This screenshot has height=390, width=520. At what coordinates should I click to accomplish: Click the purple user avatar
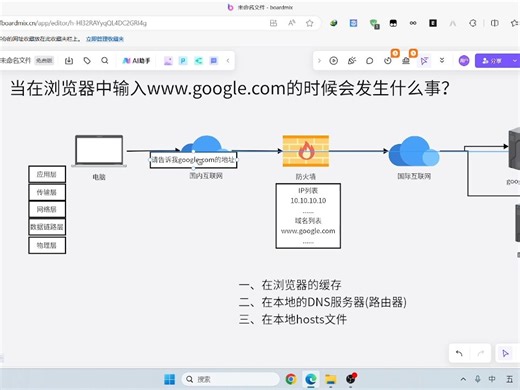[x=464, y=61]
